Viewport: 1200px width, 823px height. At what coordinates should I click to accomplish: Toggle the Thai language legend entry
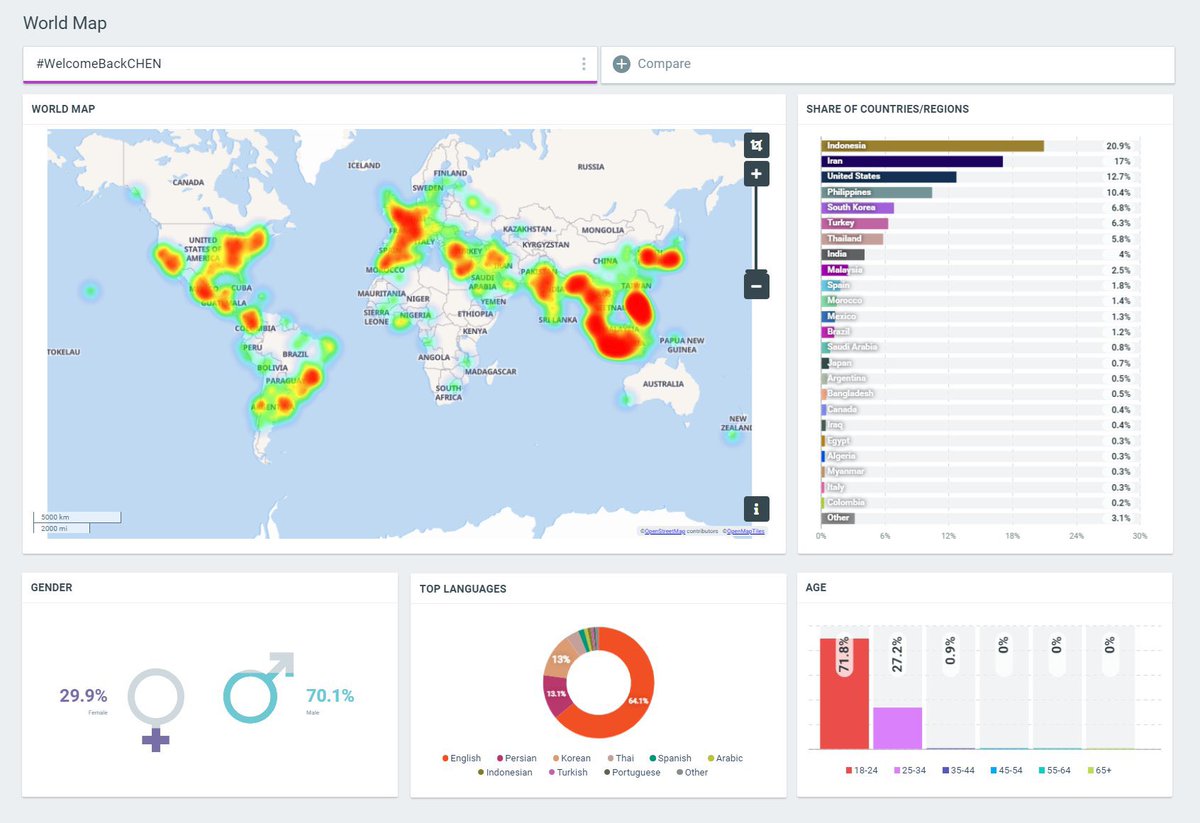tap(620, 758)
